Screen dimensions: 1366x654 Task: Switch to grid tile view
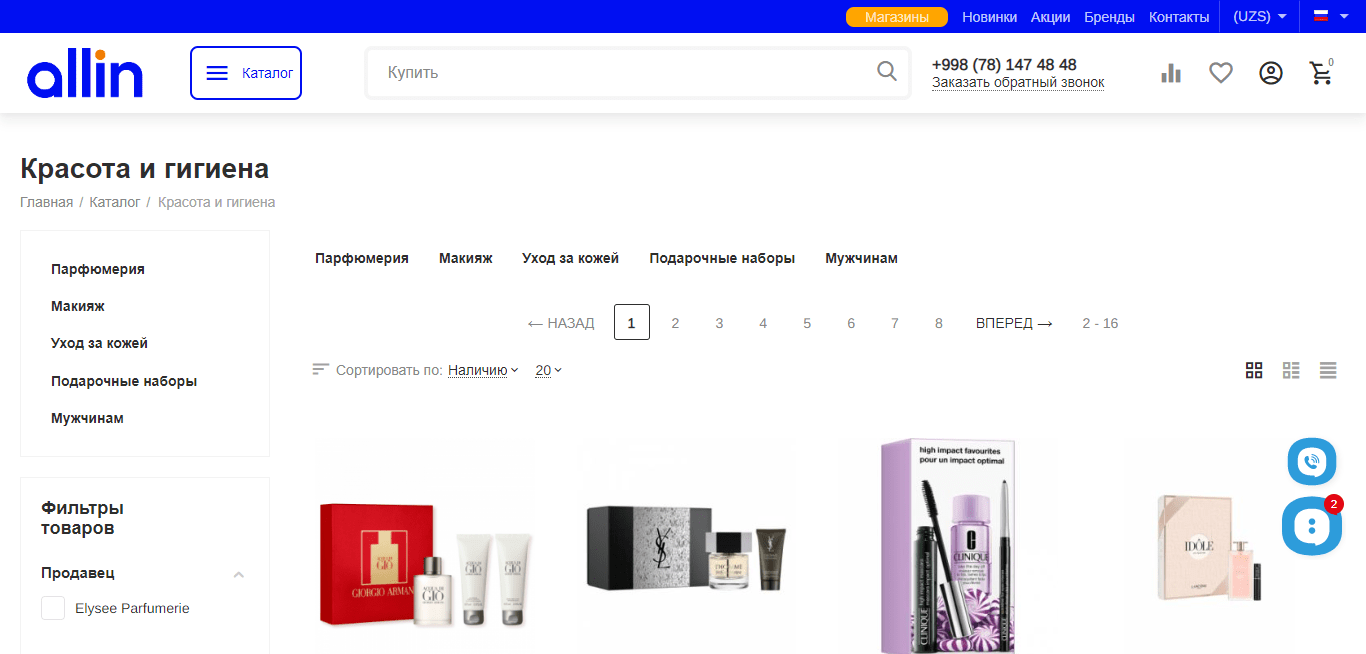1254,370
